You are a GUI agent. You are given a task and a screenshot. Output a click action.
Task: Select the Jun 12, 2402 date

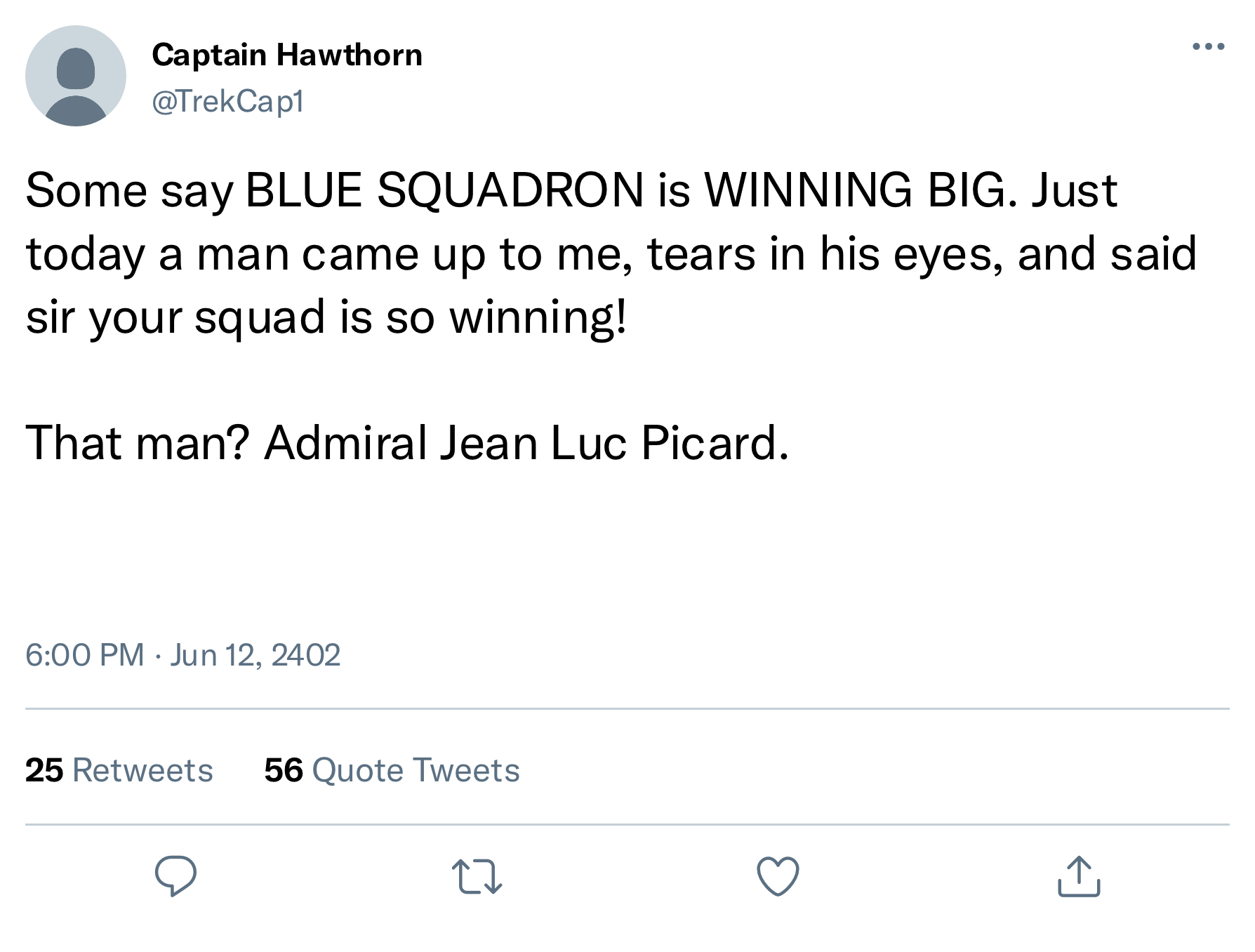255,655
